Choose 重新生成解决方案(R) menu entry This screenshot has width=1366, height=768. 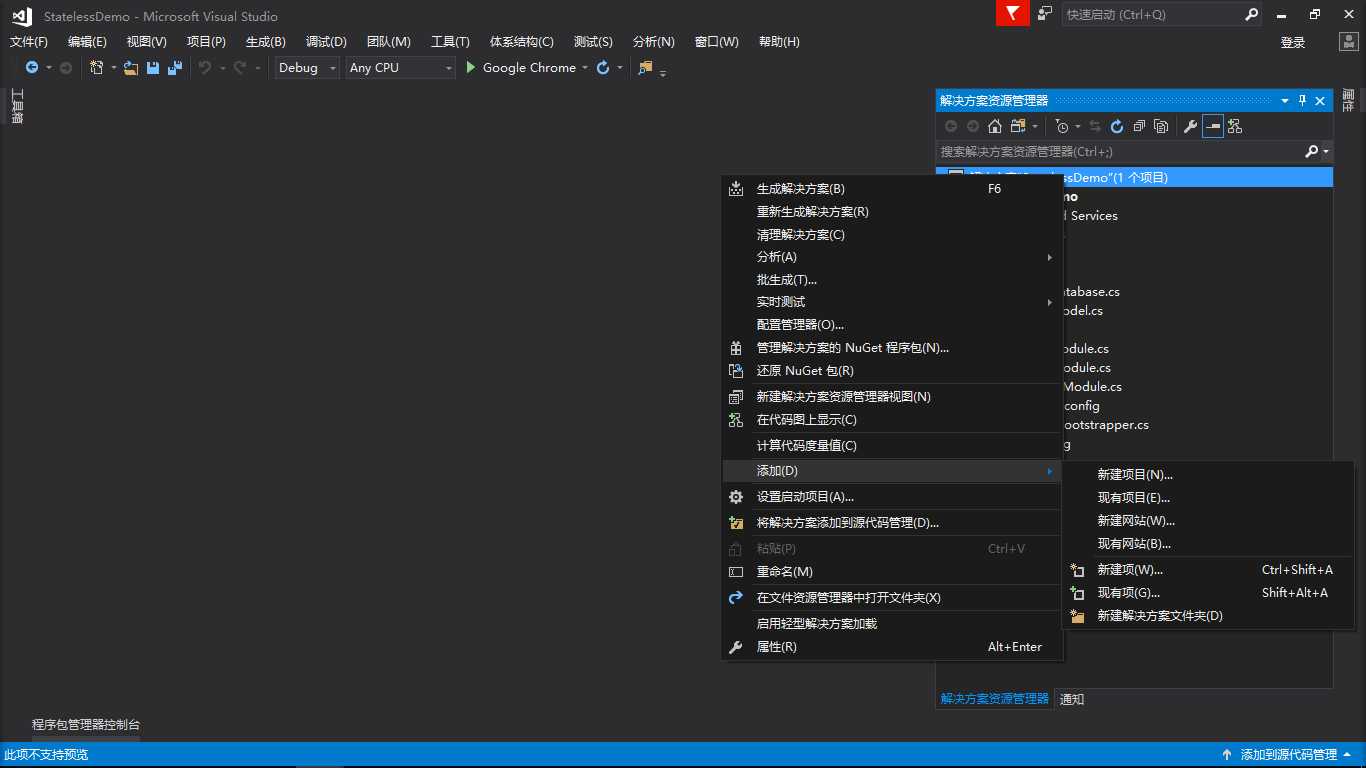coord(892,212)
